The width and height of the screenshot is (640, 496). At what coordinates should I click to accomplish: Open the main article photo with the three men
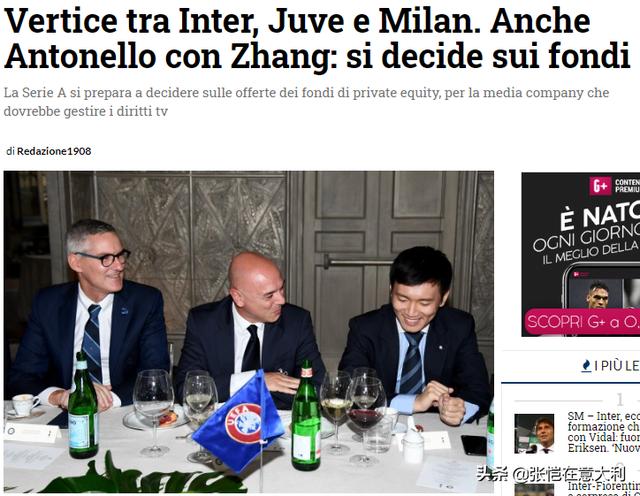[249, 331]
